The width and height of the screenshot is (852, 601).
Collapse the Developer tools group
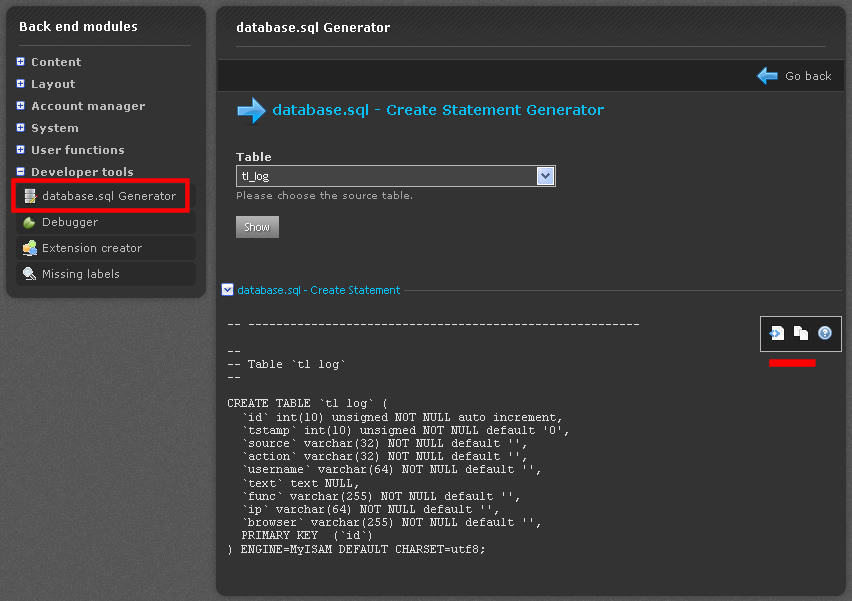[x=20, y=172]
